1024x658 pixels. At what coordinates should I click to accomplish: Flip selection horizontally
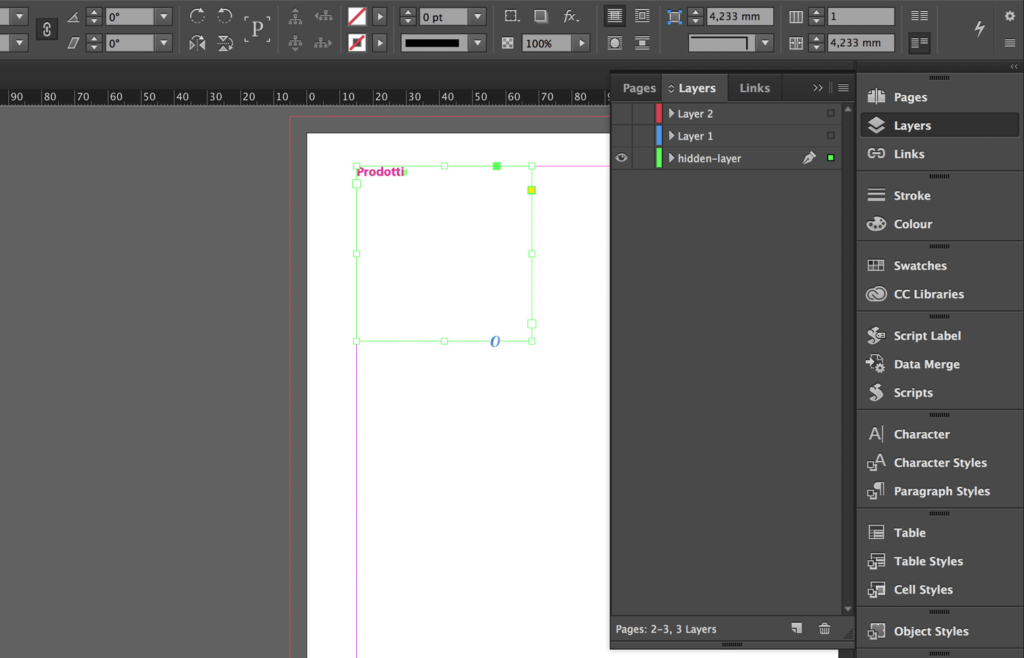tap(197, 43)
